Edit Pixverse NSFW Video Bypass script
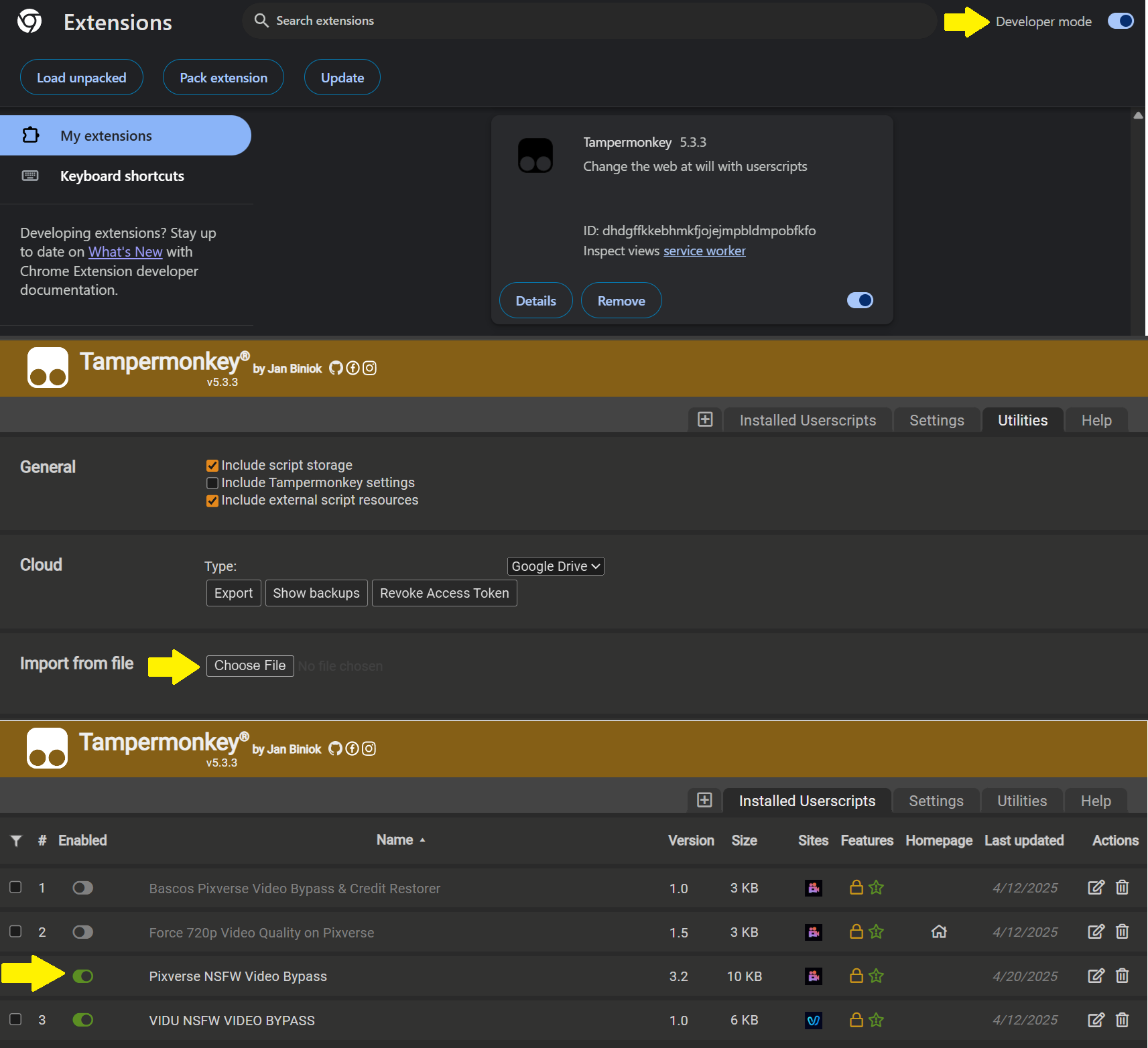 1096,976
